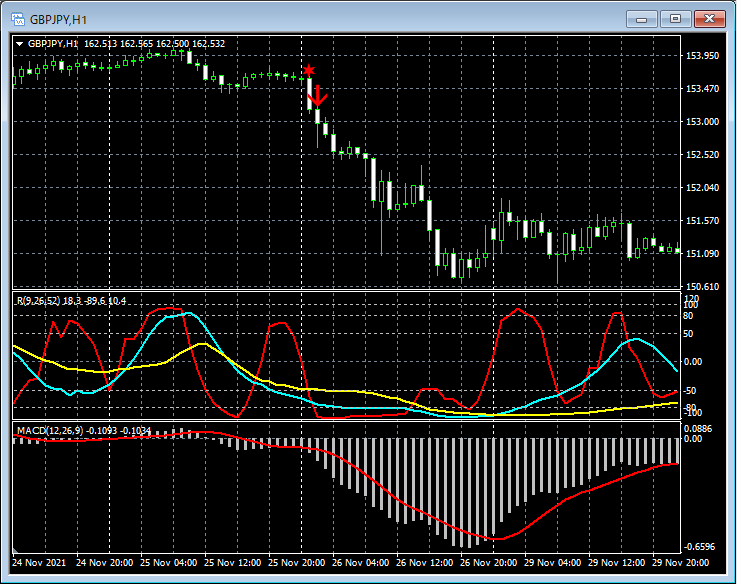This screenshot has width=738, height=584.
Task: Click the 26 Nov 20:00 time label
Action: click(489, 564)
